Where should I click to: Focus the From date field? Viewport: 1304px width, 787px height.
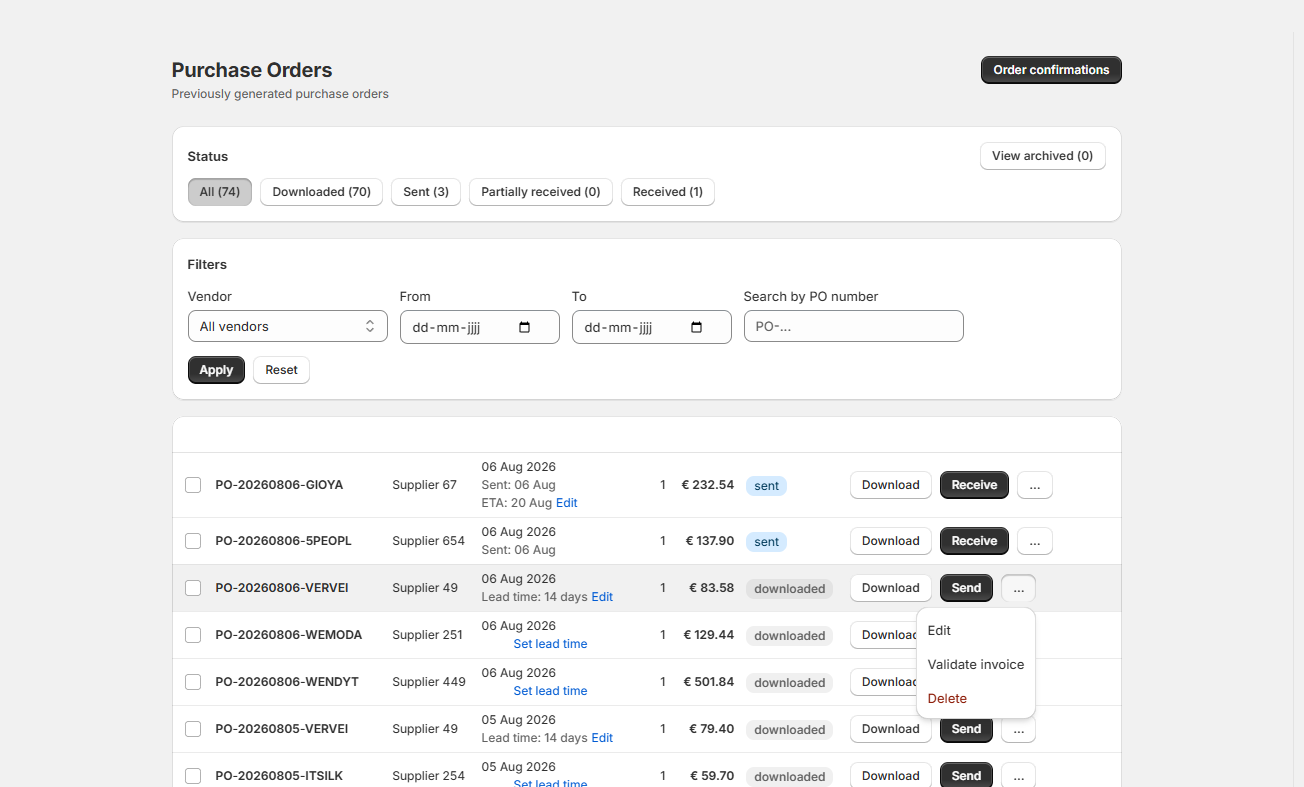(x=480, y=327)
